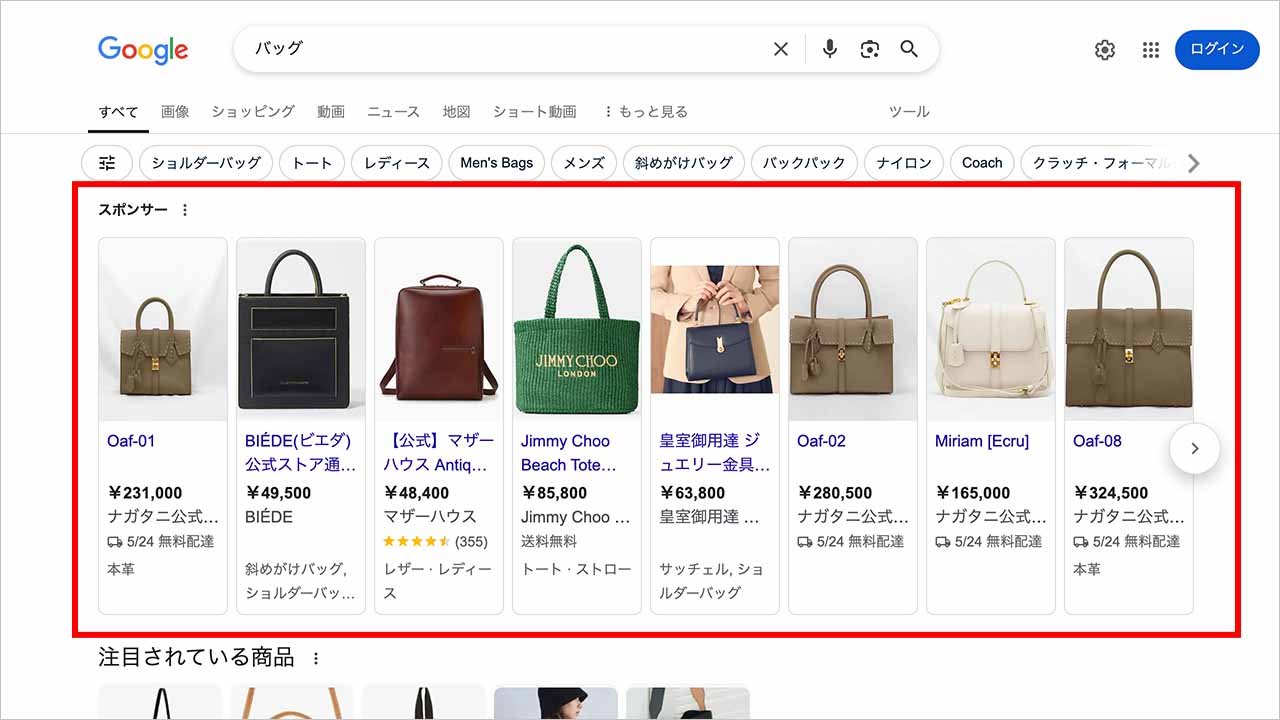
Task: Click the ¥280,500 price
Action: (835, 493)
